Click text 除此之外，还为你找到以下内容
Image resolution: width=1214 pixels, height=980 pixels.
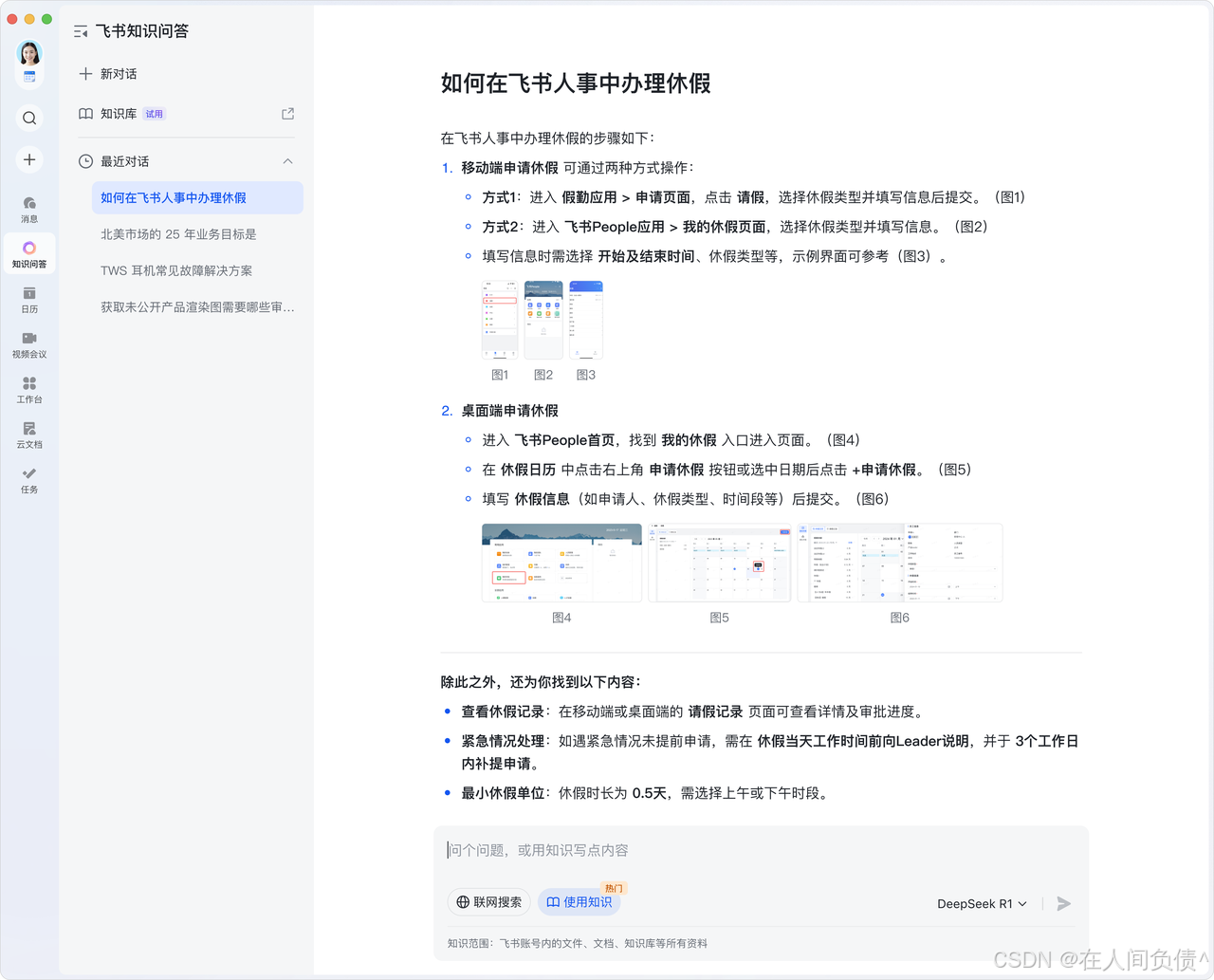coord(541,682)
